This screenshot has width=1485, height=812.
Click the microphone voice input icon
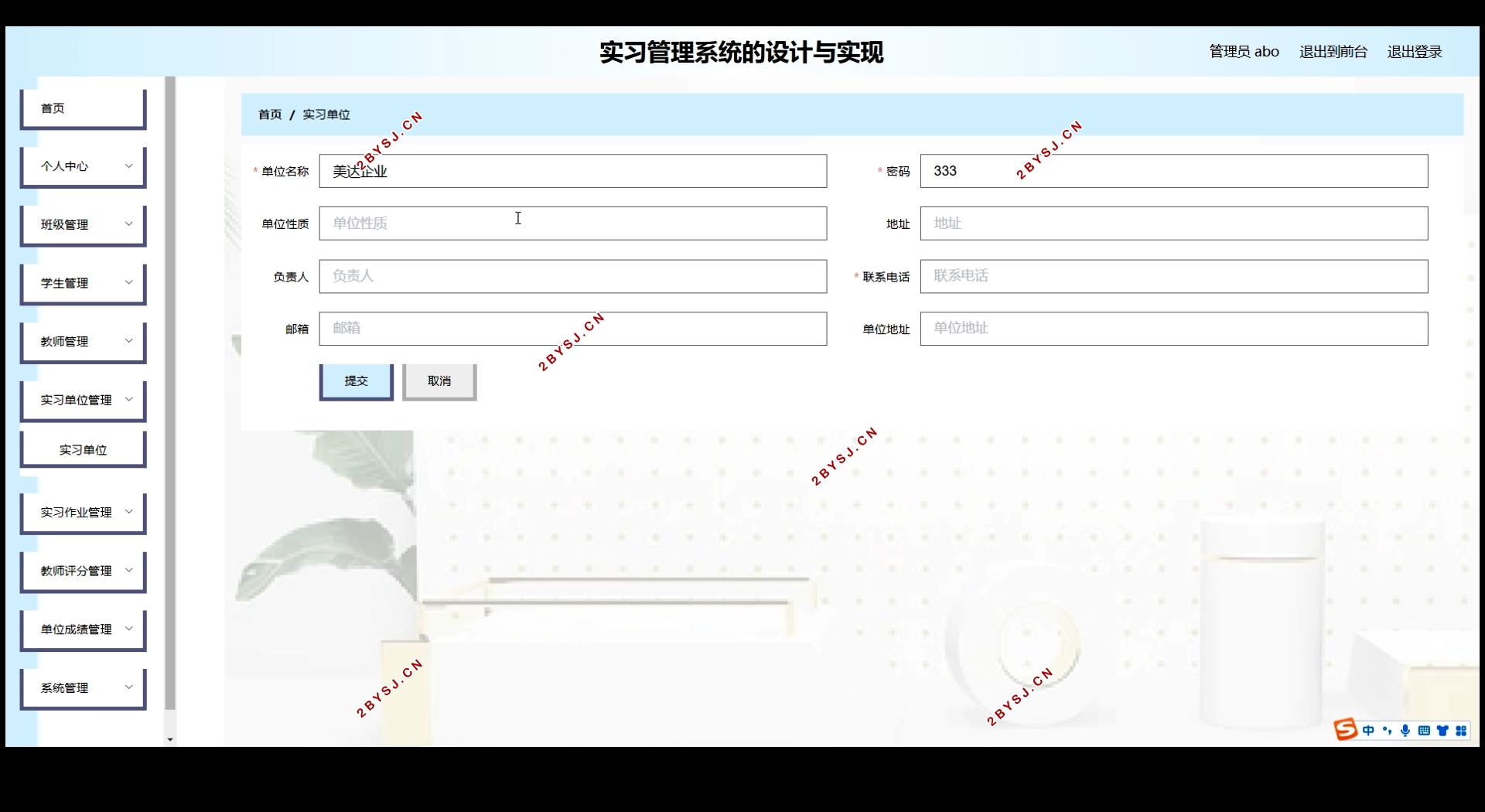pyautogui.click(x=1405, y=731)
